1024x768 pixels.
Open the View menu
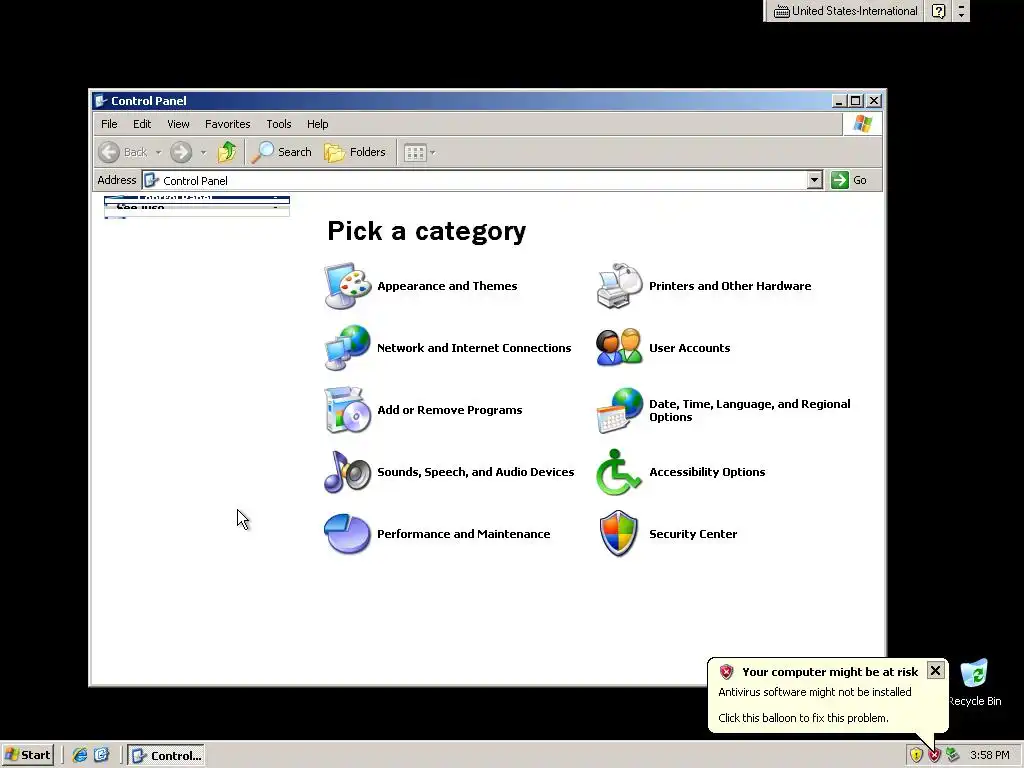(178, 124)
